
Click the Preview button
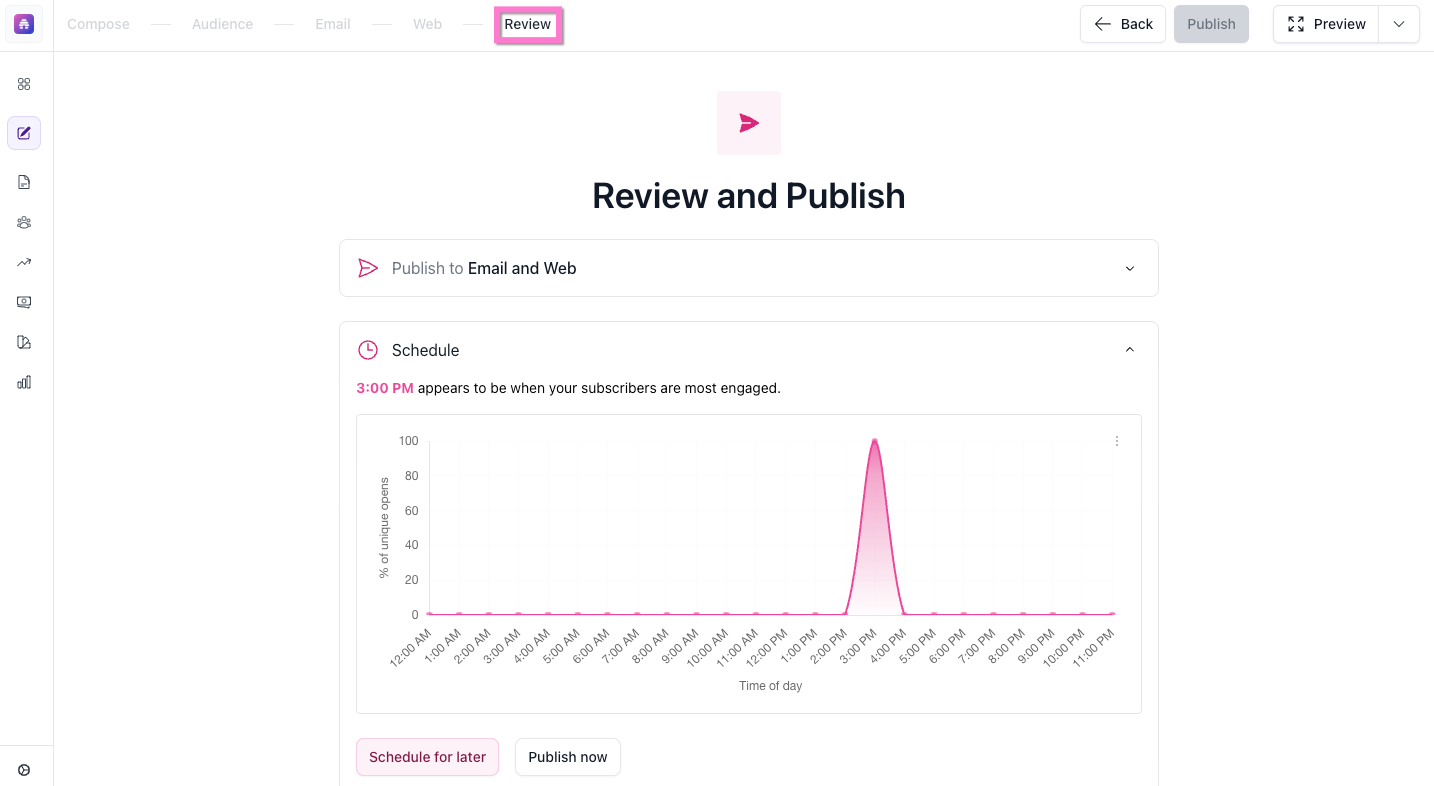tap(1326, 24)
